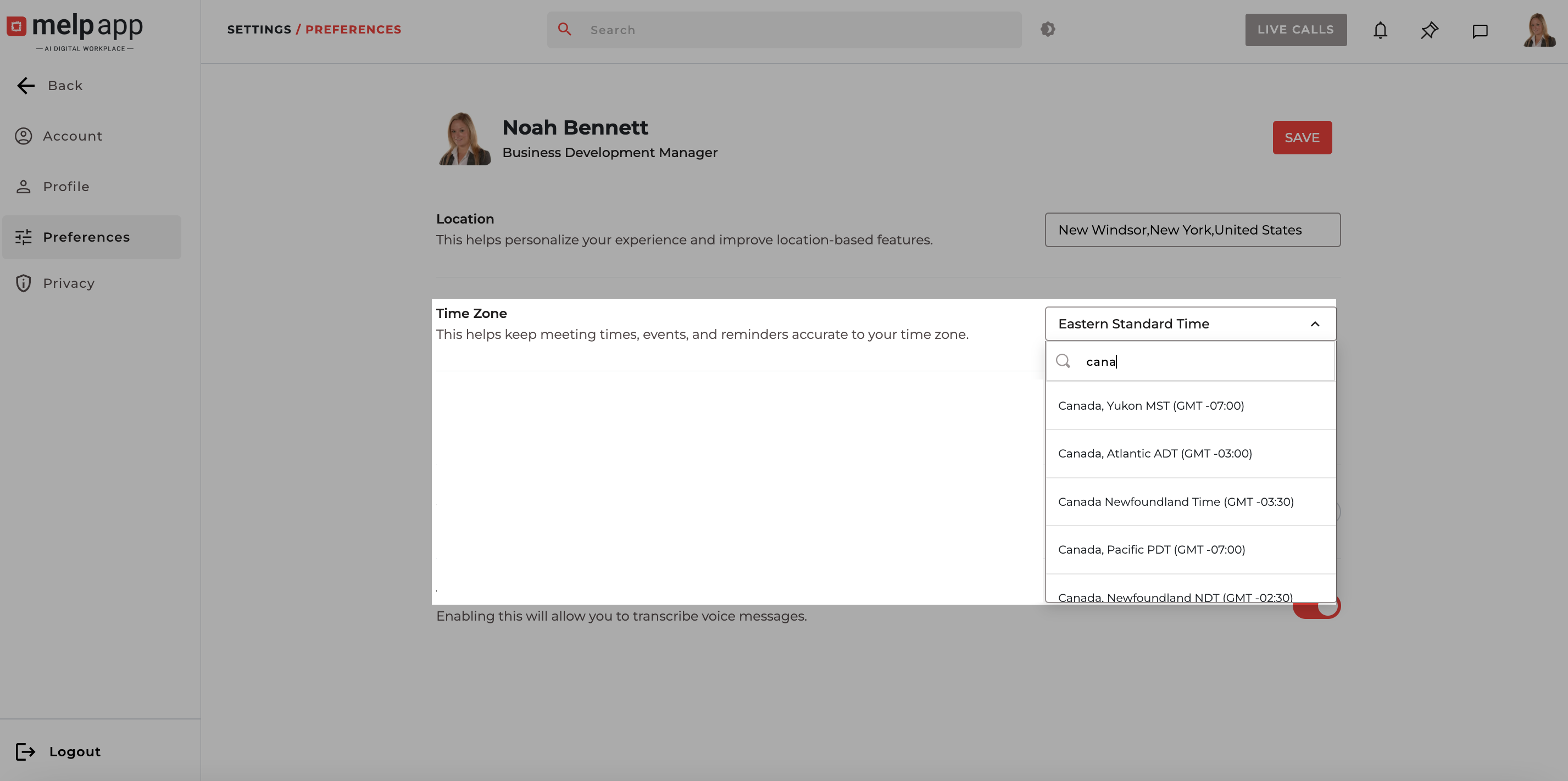Click the name 'Noah Bennett'

575,128
